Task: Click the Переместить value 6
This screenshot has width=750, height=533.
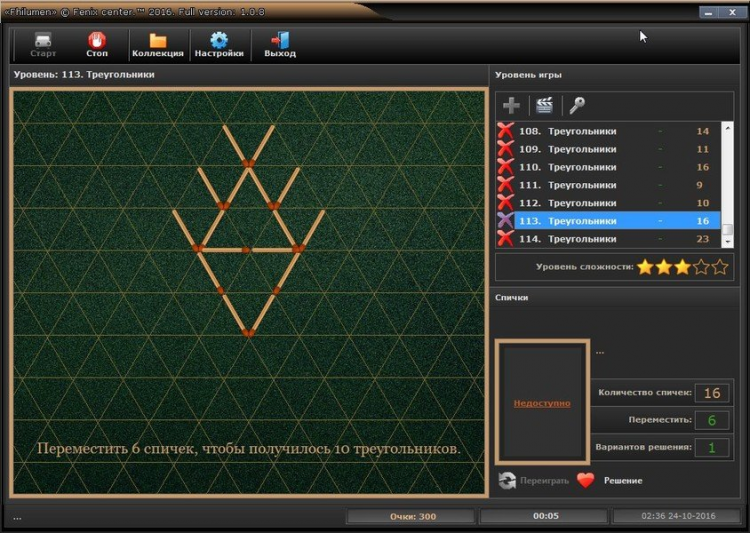Action: click(x=712, y=420)
